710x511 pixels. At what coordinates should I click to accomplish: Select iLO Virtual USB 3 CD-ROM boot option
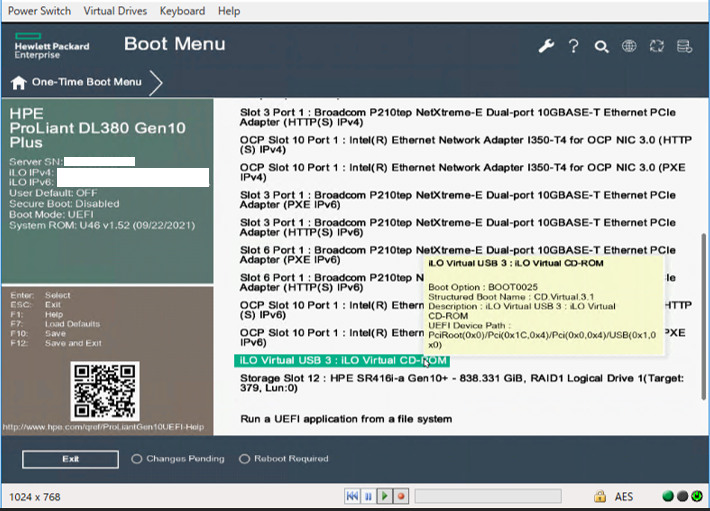(342, 361)
